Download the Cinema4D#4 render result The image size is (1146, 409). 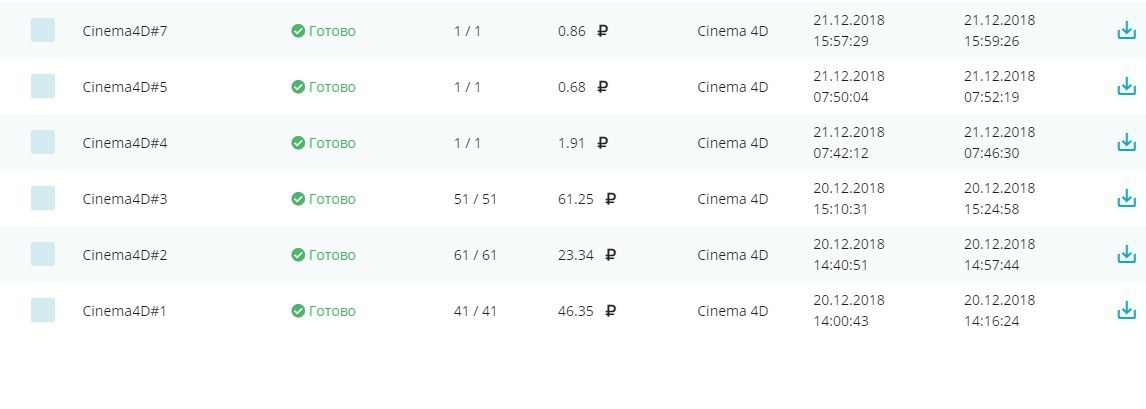(x=1127, y=143)
